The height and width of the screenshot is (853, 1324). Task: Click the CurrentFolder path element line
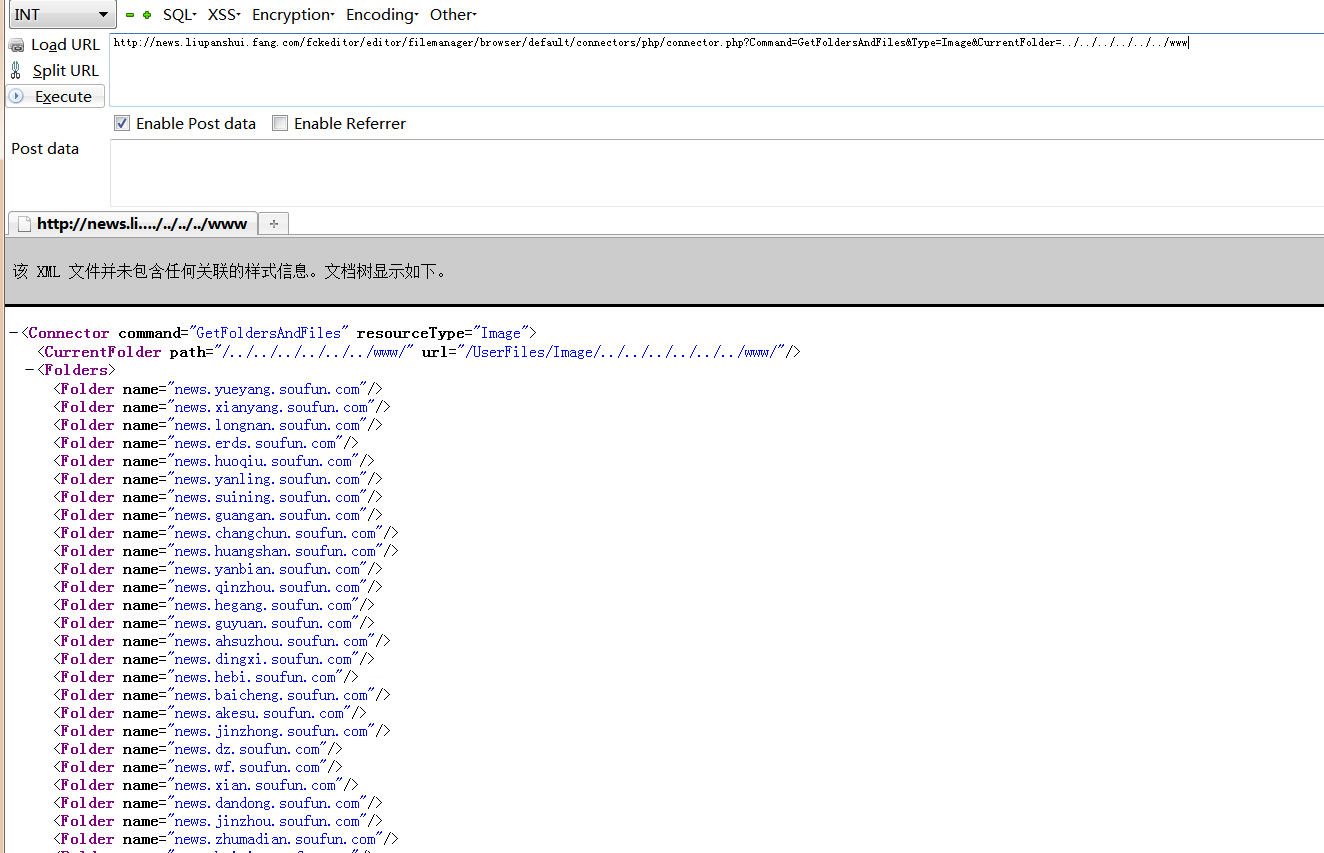pos(419,352)
